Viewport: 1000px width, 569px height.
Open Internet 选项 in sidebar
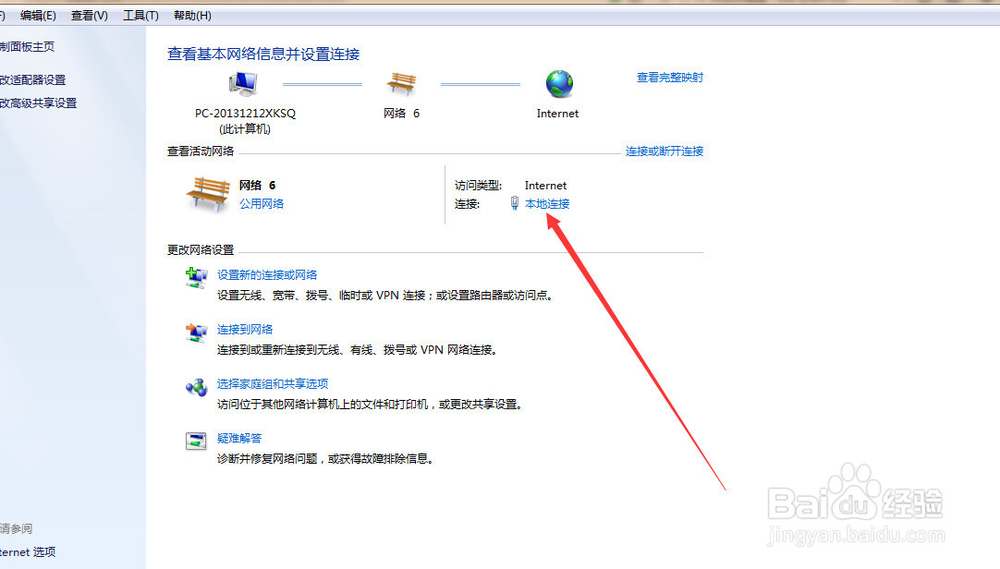28,552
